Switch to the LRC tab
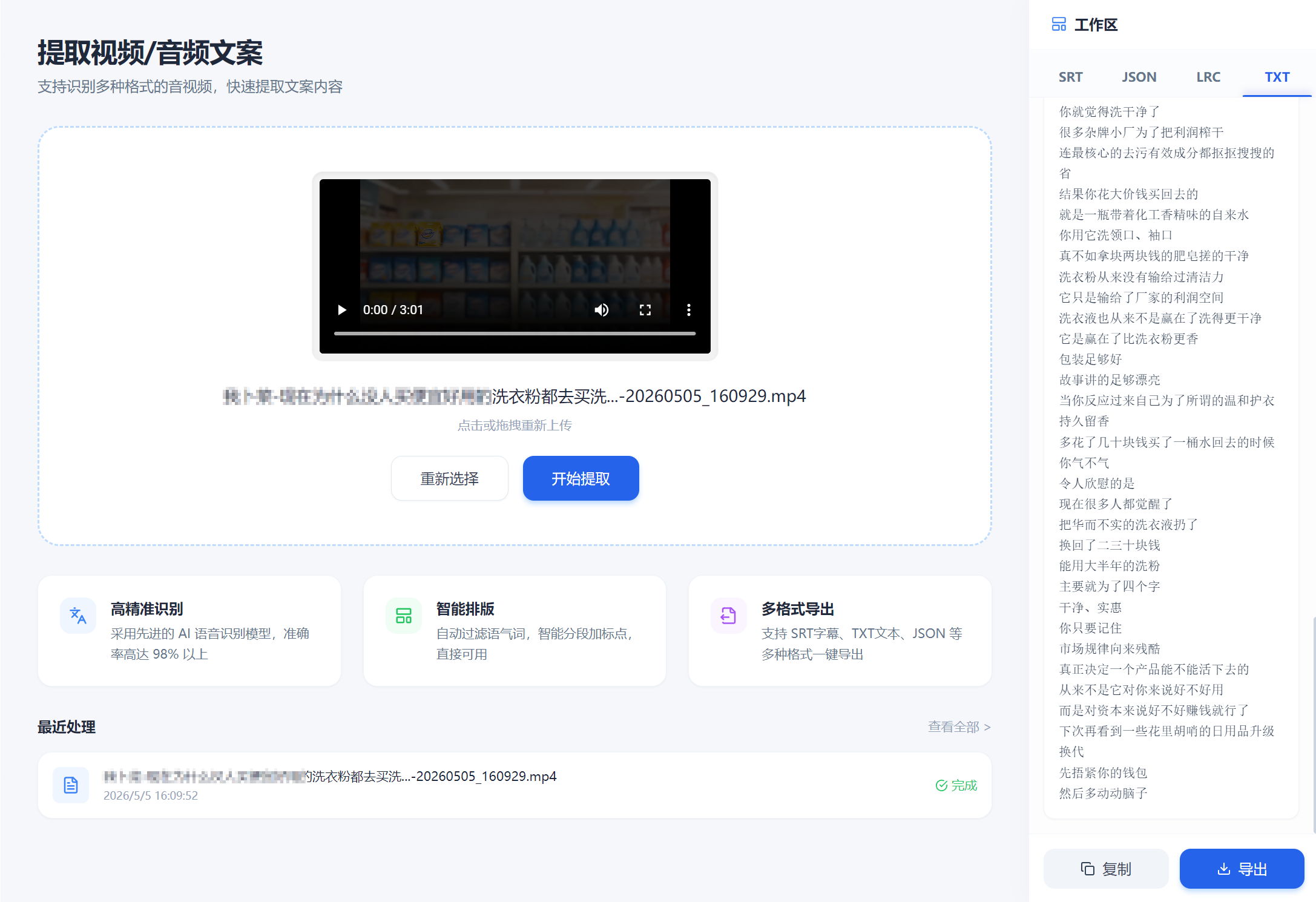 point(1208,77)
